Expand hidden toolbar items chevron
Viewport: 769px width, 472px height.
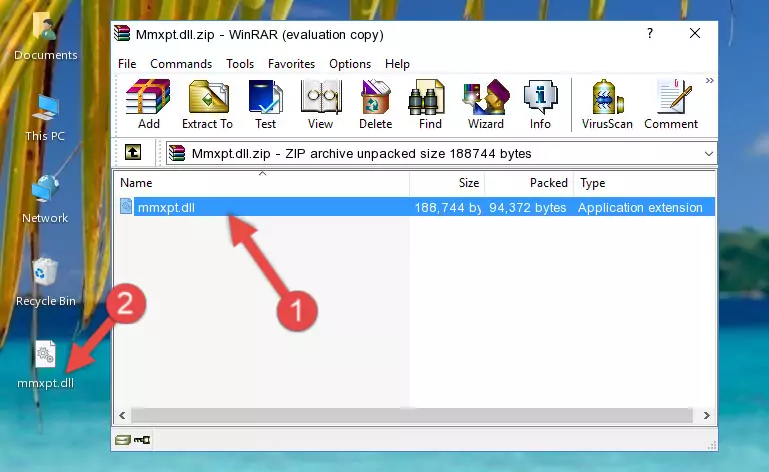[x=709, y=80]
